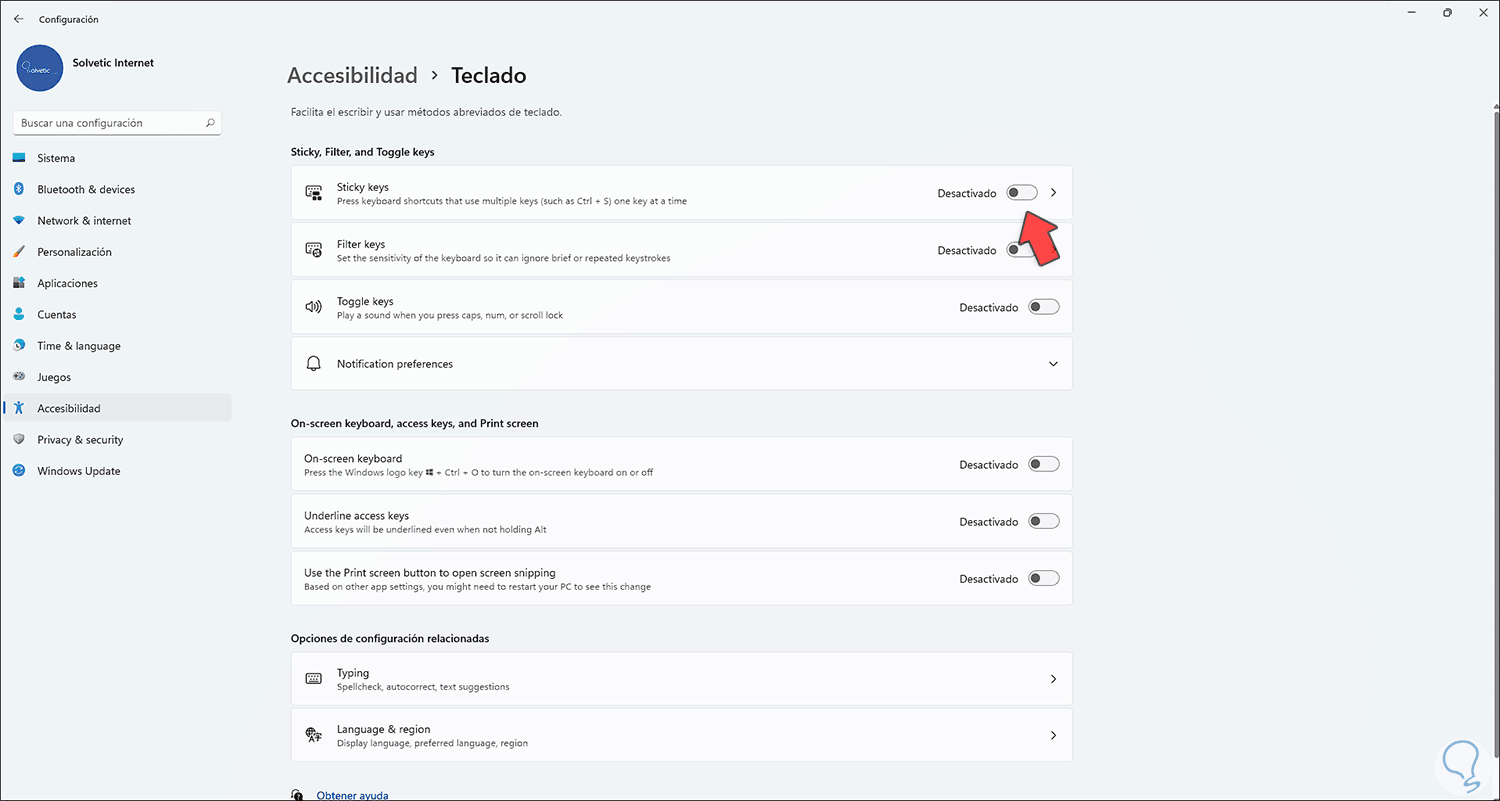Click the back arrow icon in title bar
Image resolution: width=1500 pixels, height=801 pixels.
pyautogui.click(x=18, y=19)
